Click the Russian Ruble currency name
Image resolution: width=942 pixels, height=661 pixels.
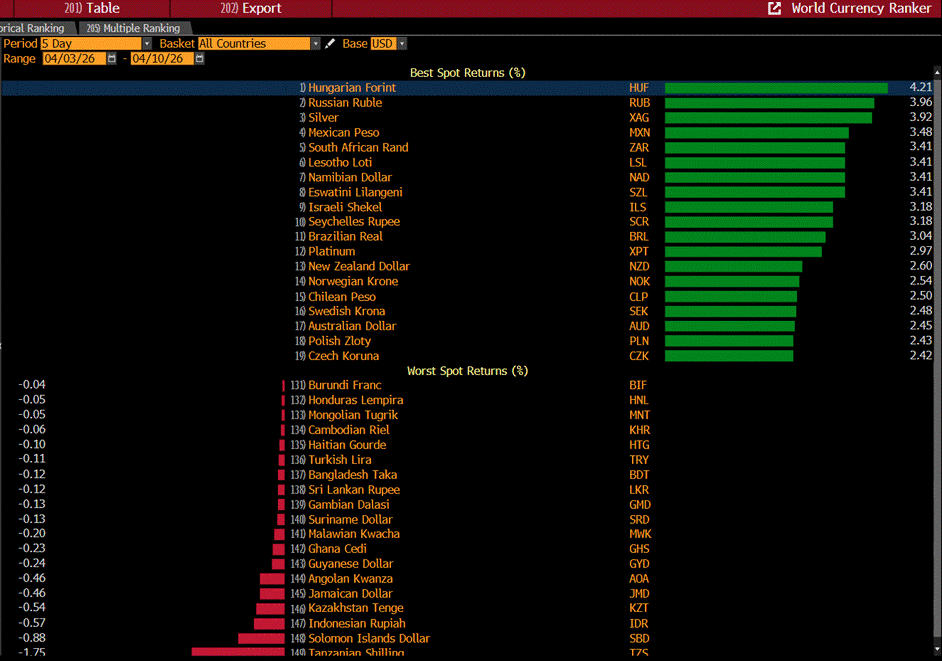tap(345, 103)
